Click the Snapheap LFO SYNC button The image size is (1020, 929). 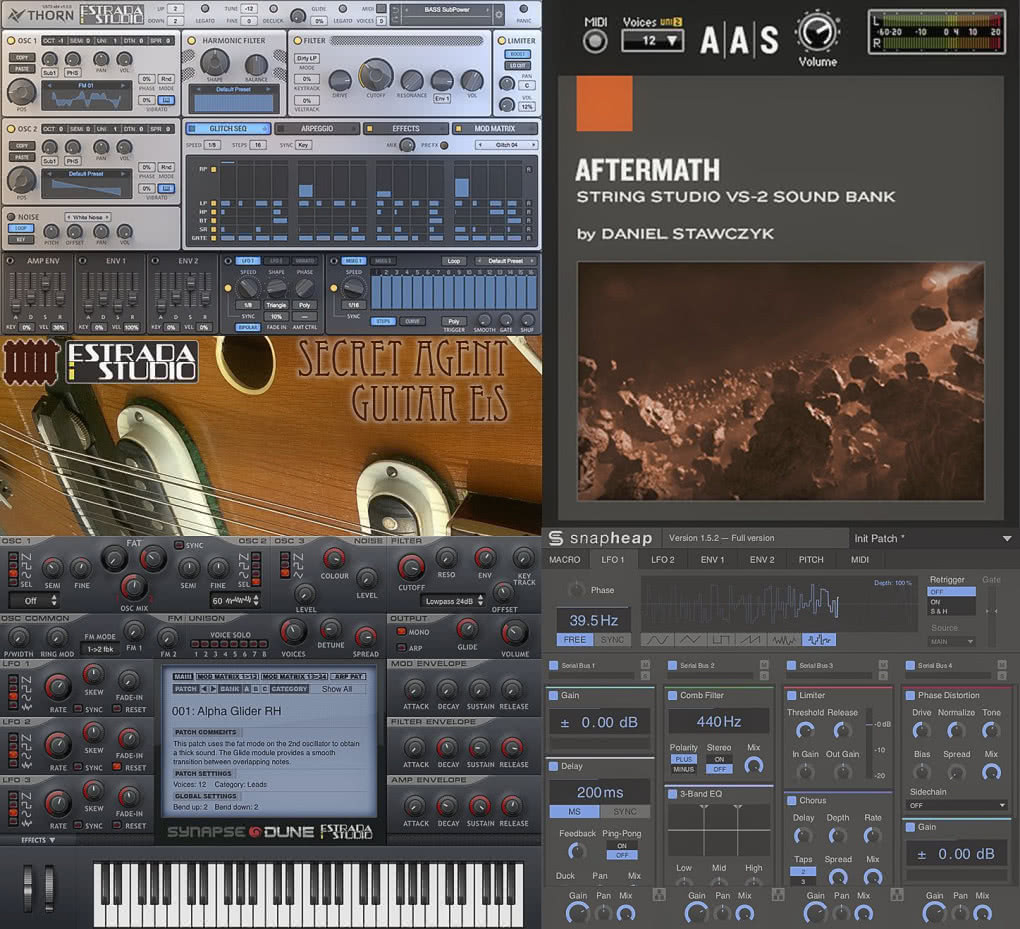click(x=612, y=640)
